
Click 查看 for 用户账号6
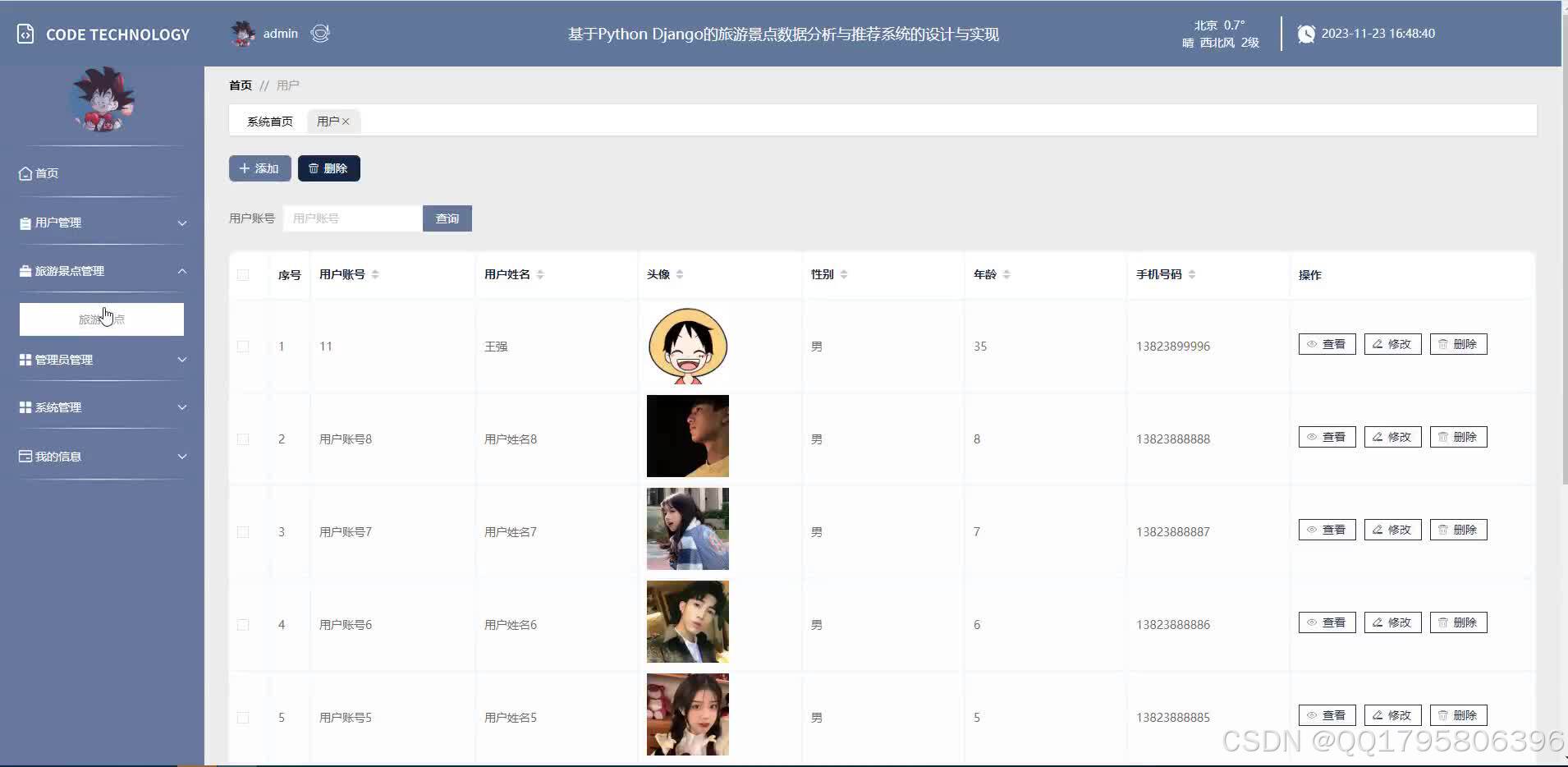pos(1327,622)
